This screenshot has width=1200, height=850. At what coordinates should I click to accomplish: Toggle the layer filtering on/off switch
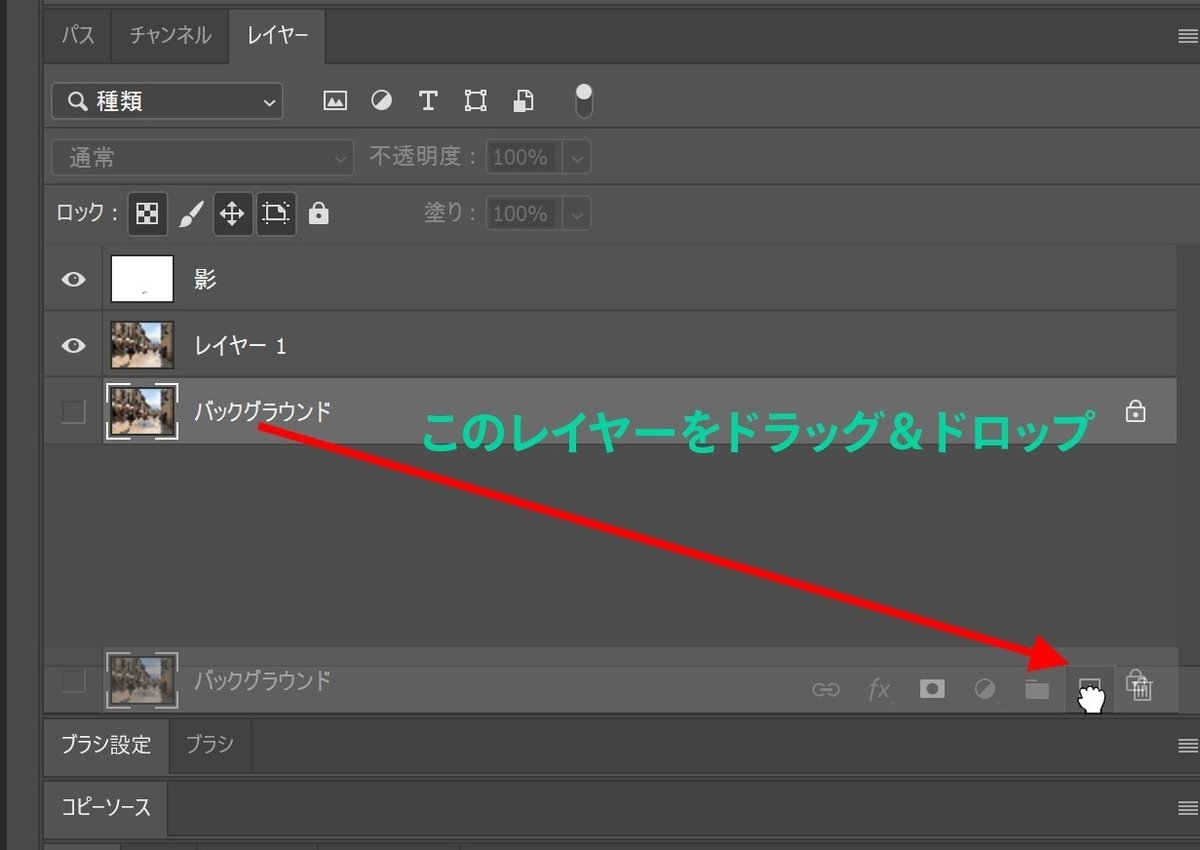[x=584, y=100]
